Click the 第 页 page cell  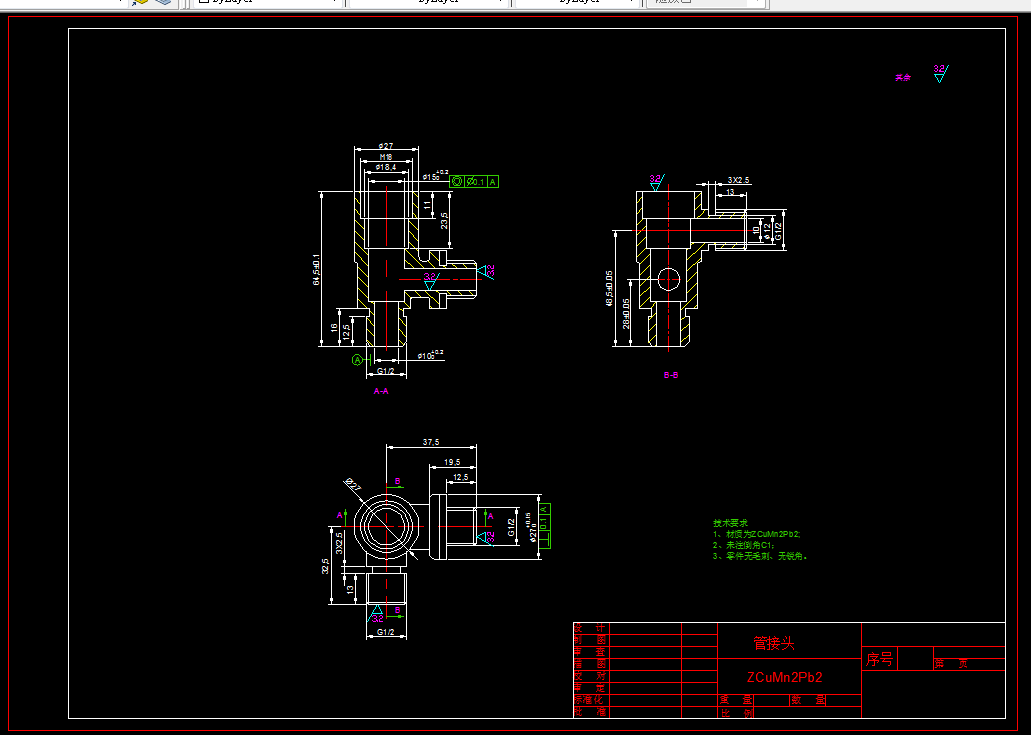[x=951, y=664]
